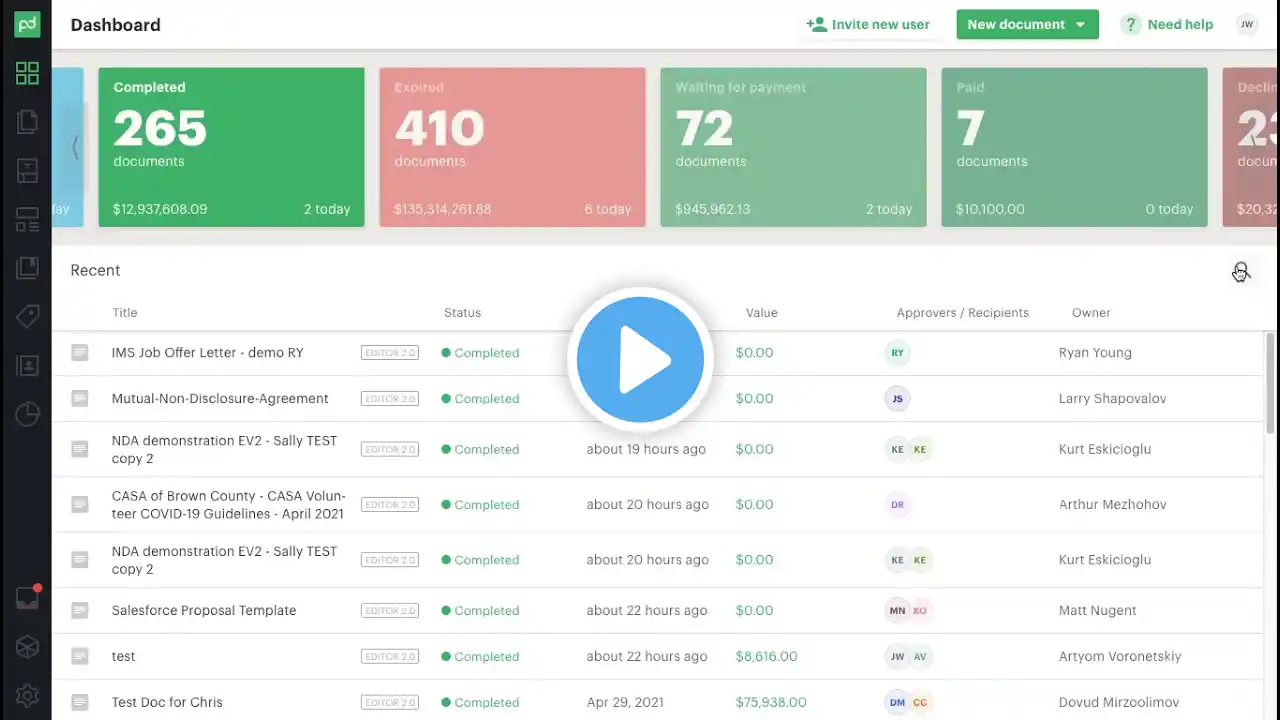Select the Completed 265 documents card

(x=231, y=147)
